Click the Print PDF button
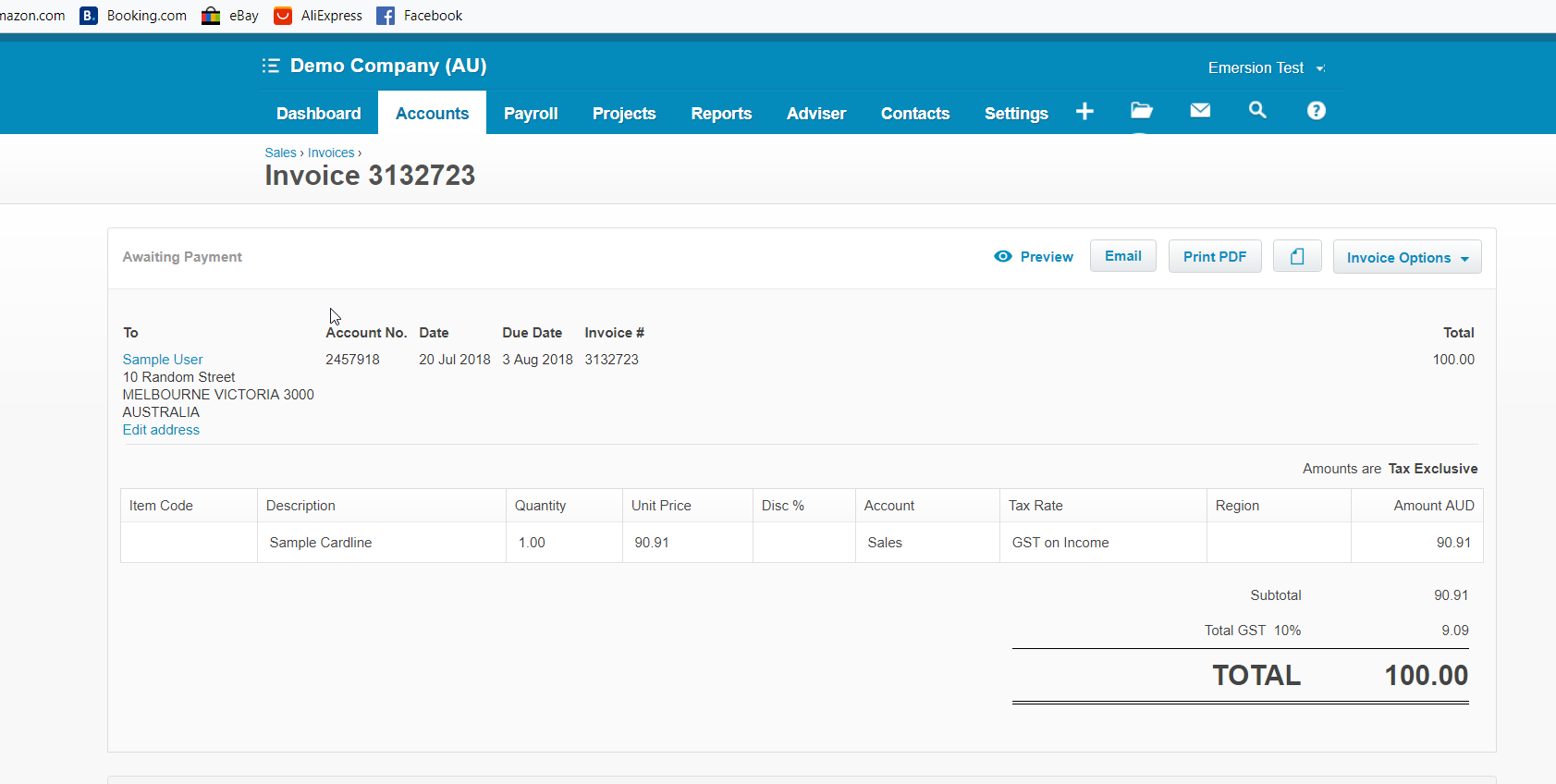 click(1215, 257)
